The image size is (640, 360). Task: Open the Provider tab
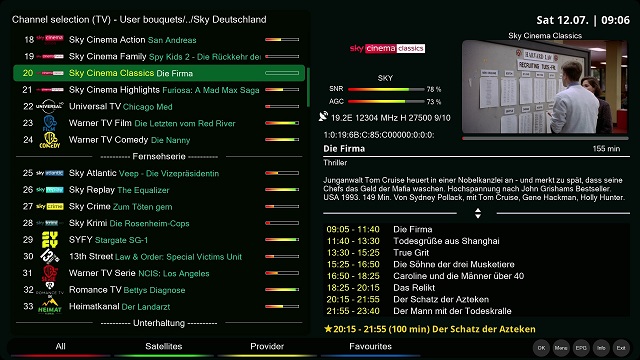tap(267, 347)
